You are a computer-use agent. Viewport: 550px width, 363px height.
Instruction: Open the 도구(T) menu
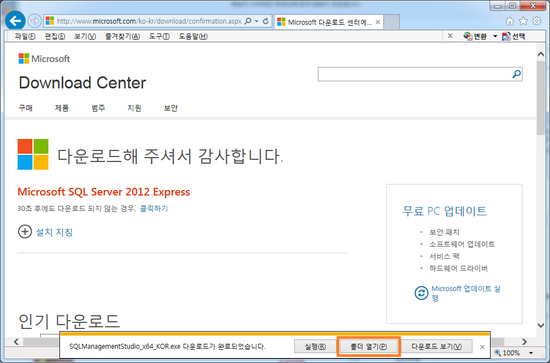159,36
